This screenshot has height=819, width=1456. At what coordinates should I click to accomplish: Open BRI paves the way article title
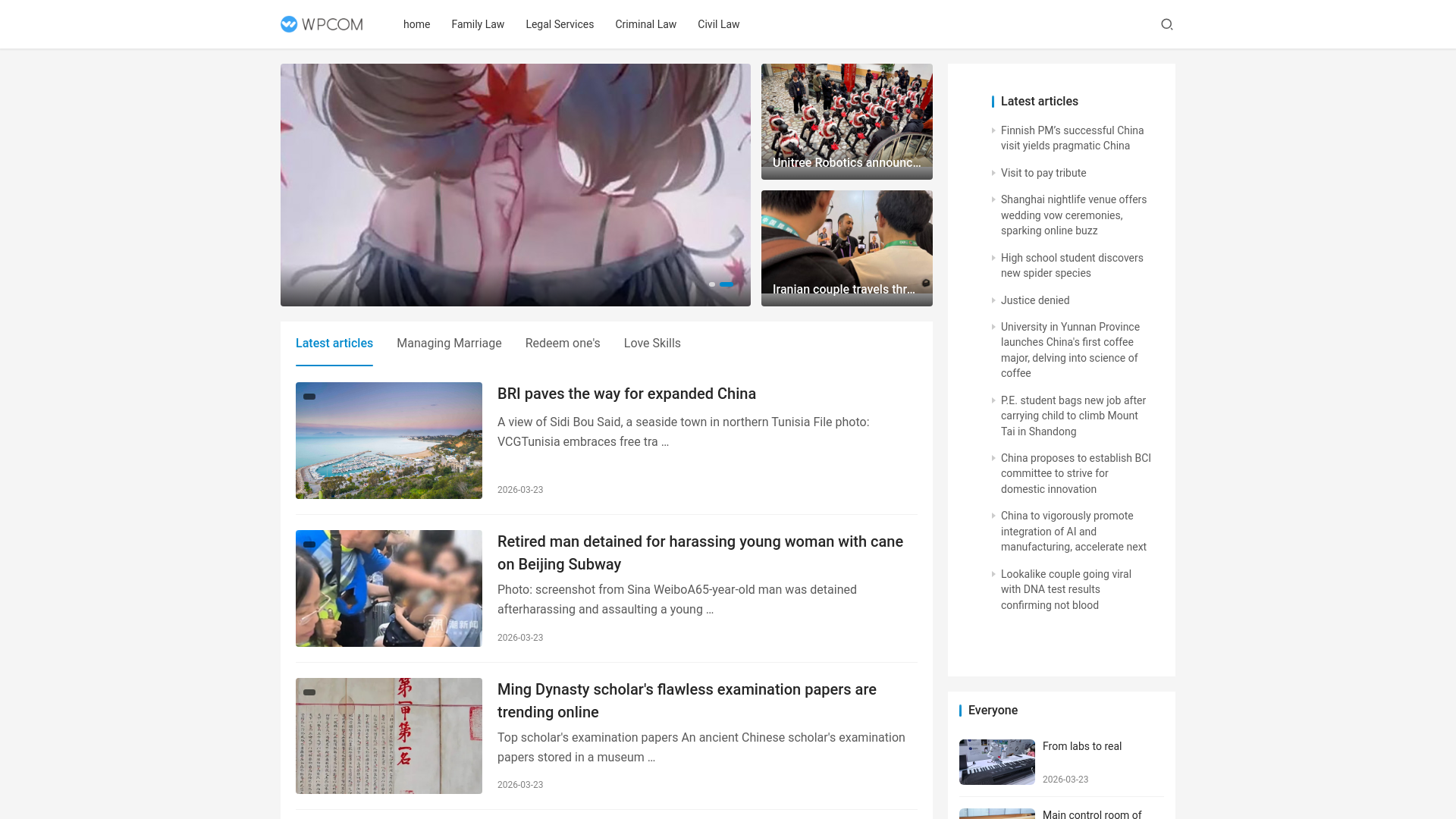pos(626,394)
